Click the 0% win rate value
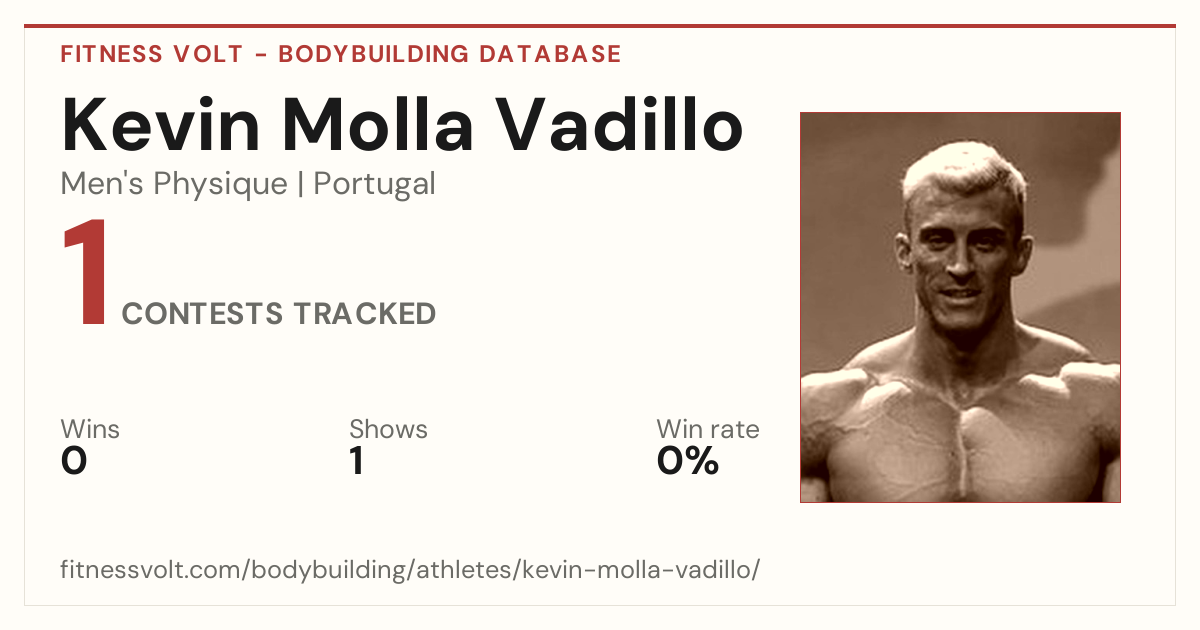The height and width of the screenshot is (630, 1200). (688, 461)
